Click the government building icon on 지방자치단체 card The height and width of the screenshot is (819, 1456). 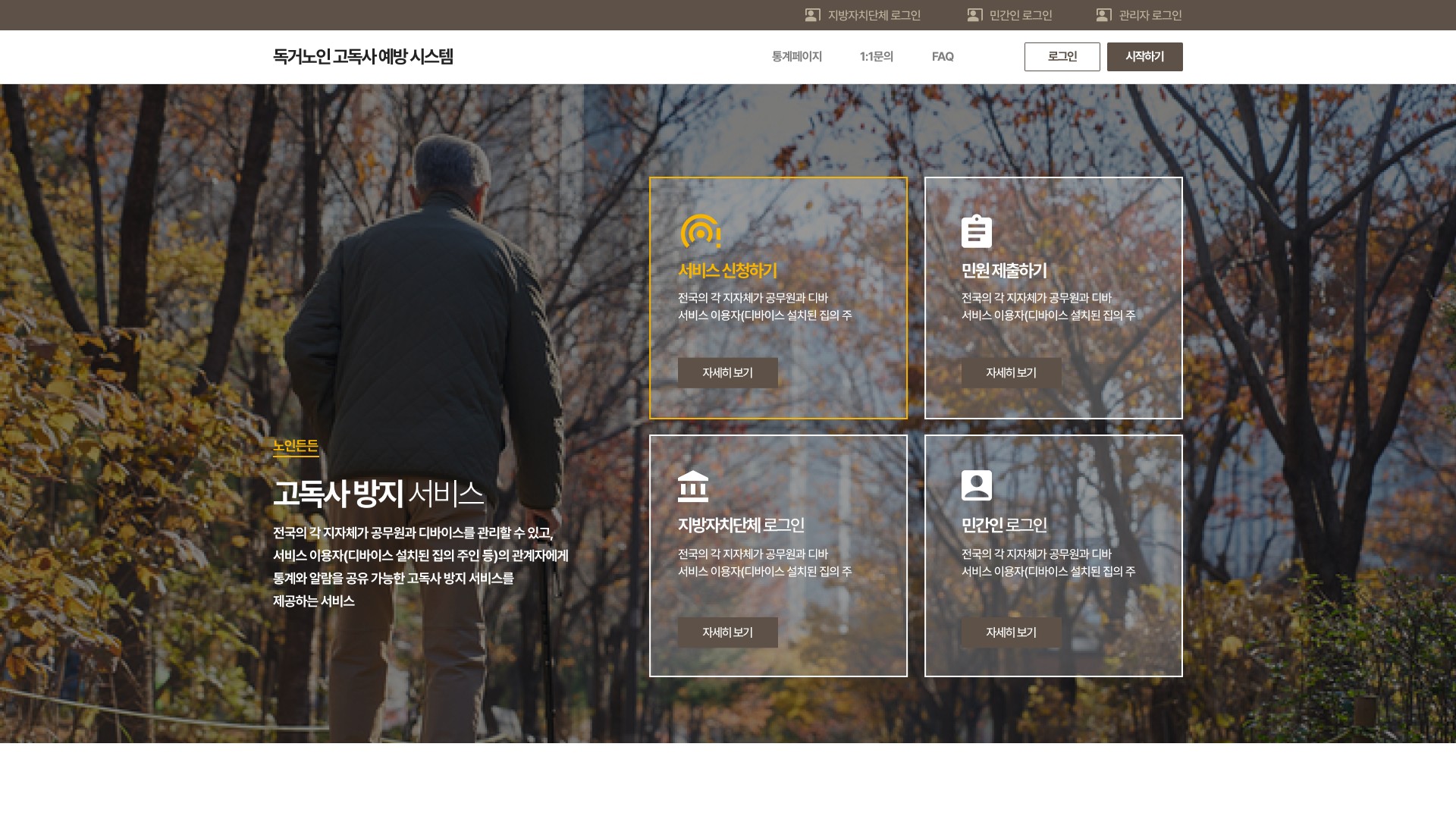tap(692, 486)
